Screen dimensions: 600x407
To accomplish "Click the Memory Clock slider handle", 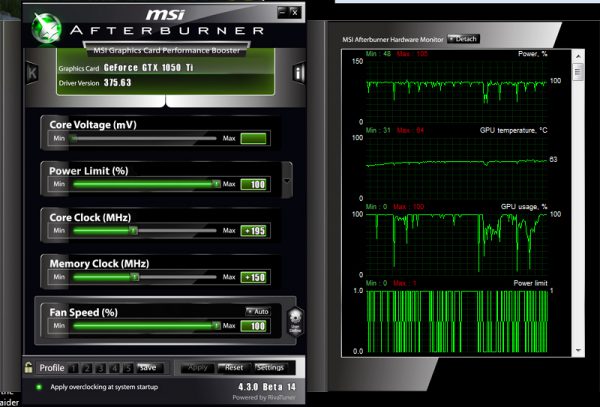I will tap(135, 277).
